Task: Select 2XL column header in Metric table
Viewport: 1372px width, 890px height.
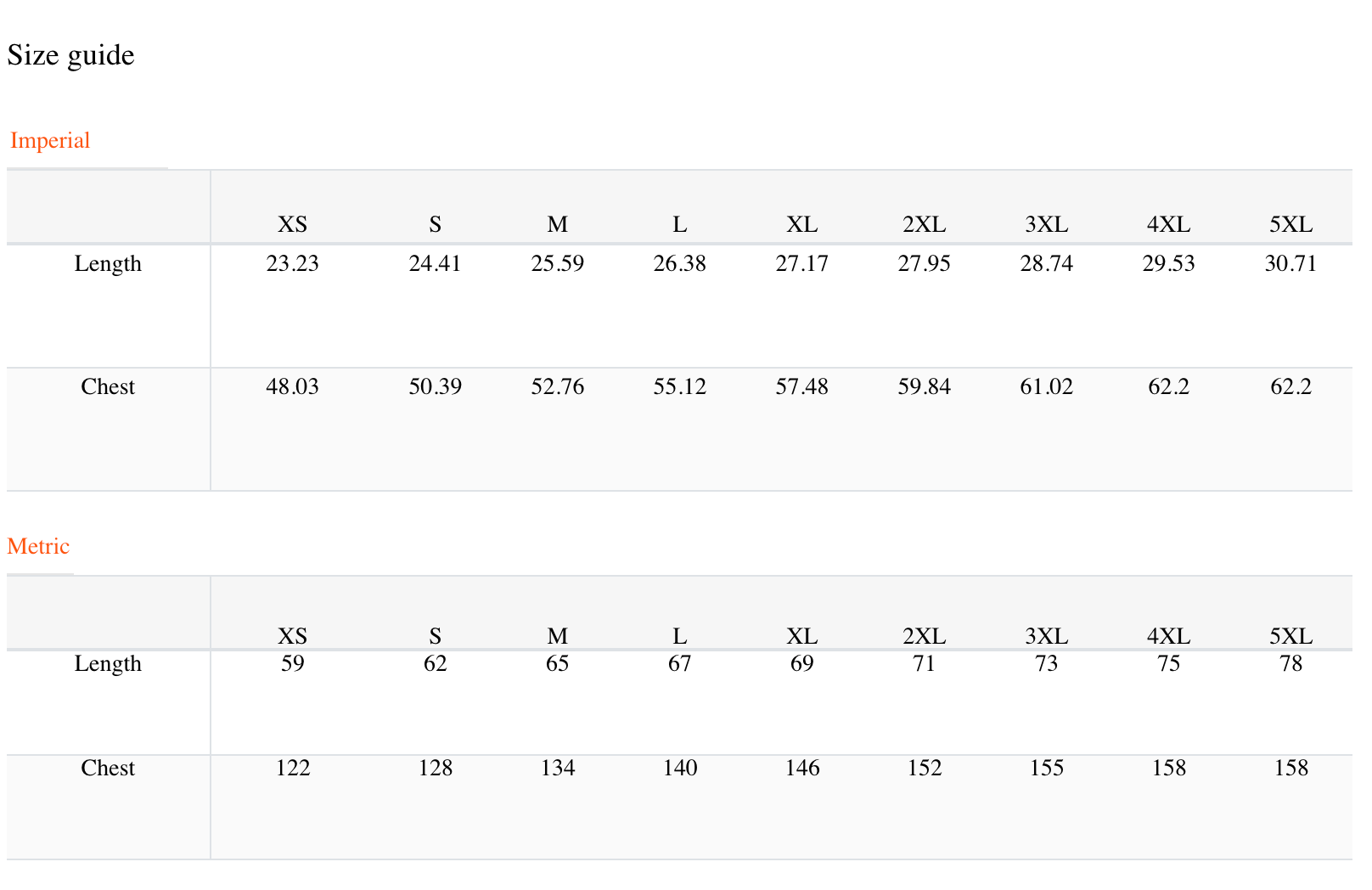Action: [925, 636]
